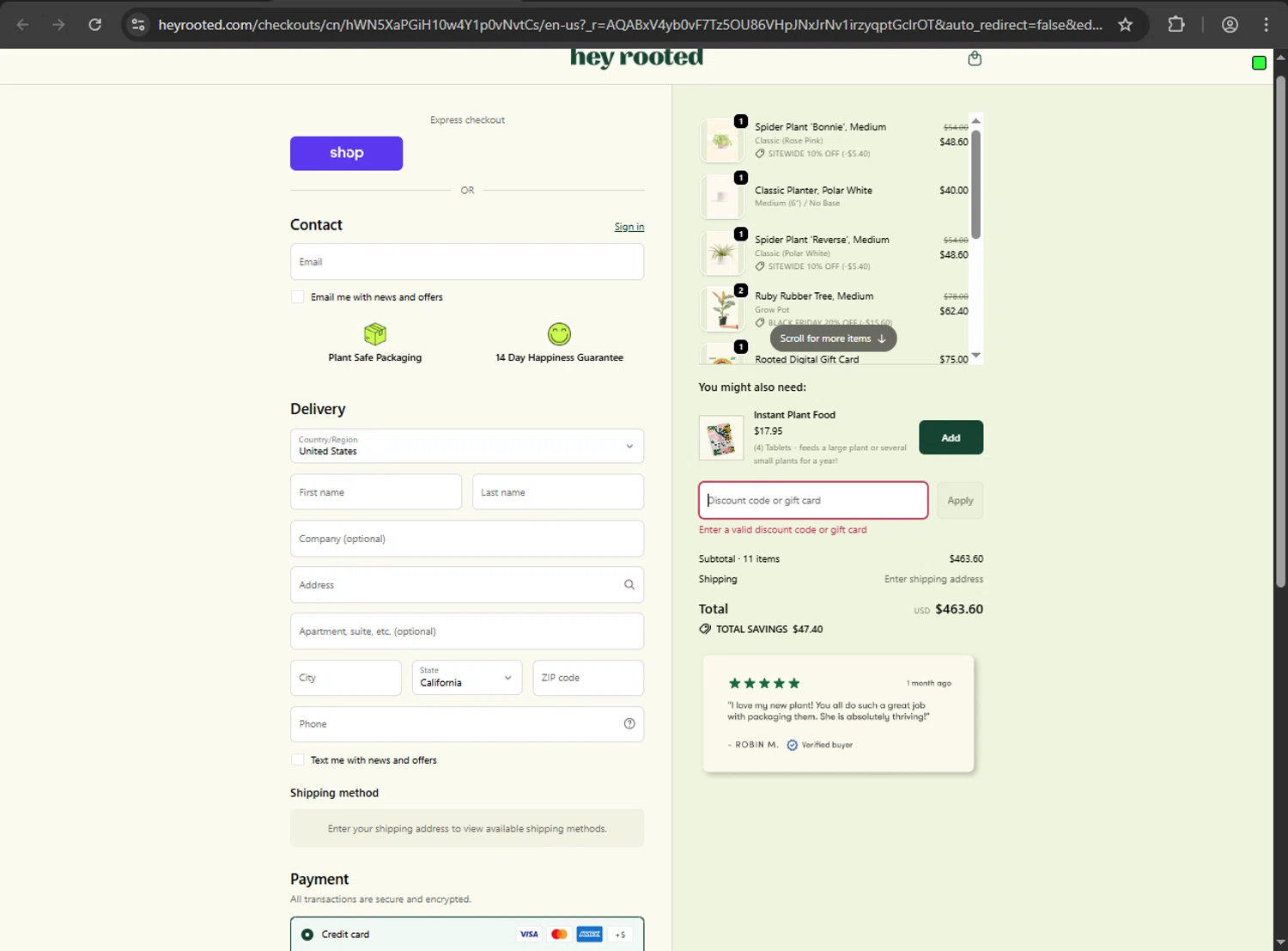Click the Plant Safe Packaging box icon
This screenshot has width=1288, height=951.
coord(375,333)
